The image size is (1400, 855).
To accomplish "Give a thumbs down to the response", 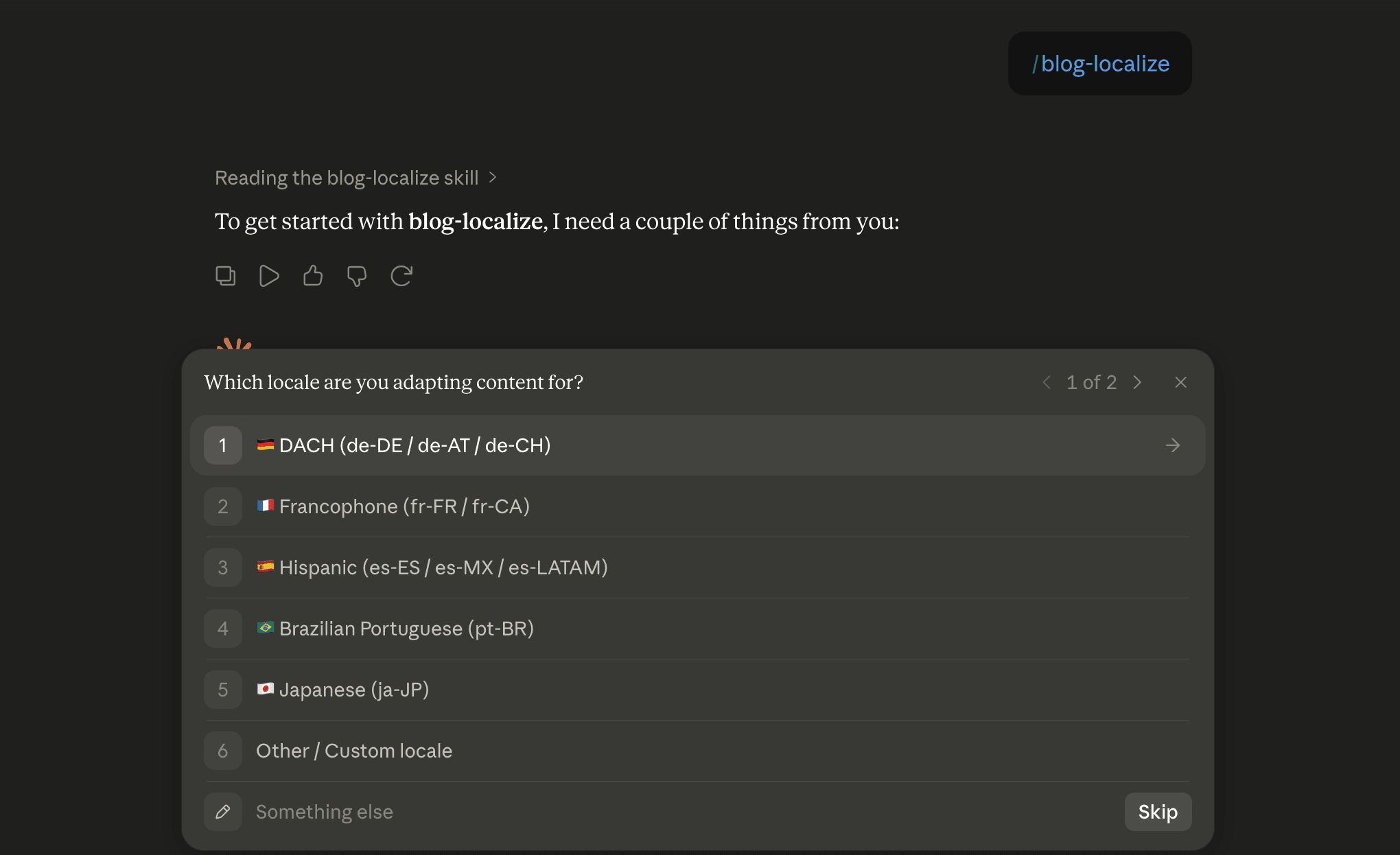I will click(357, 276).
